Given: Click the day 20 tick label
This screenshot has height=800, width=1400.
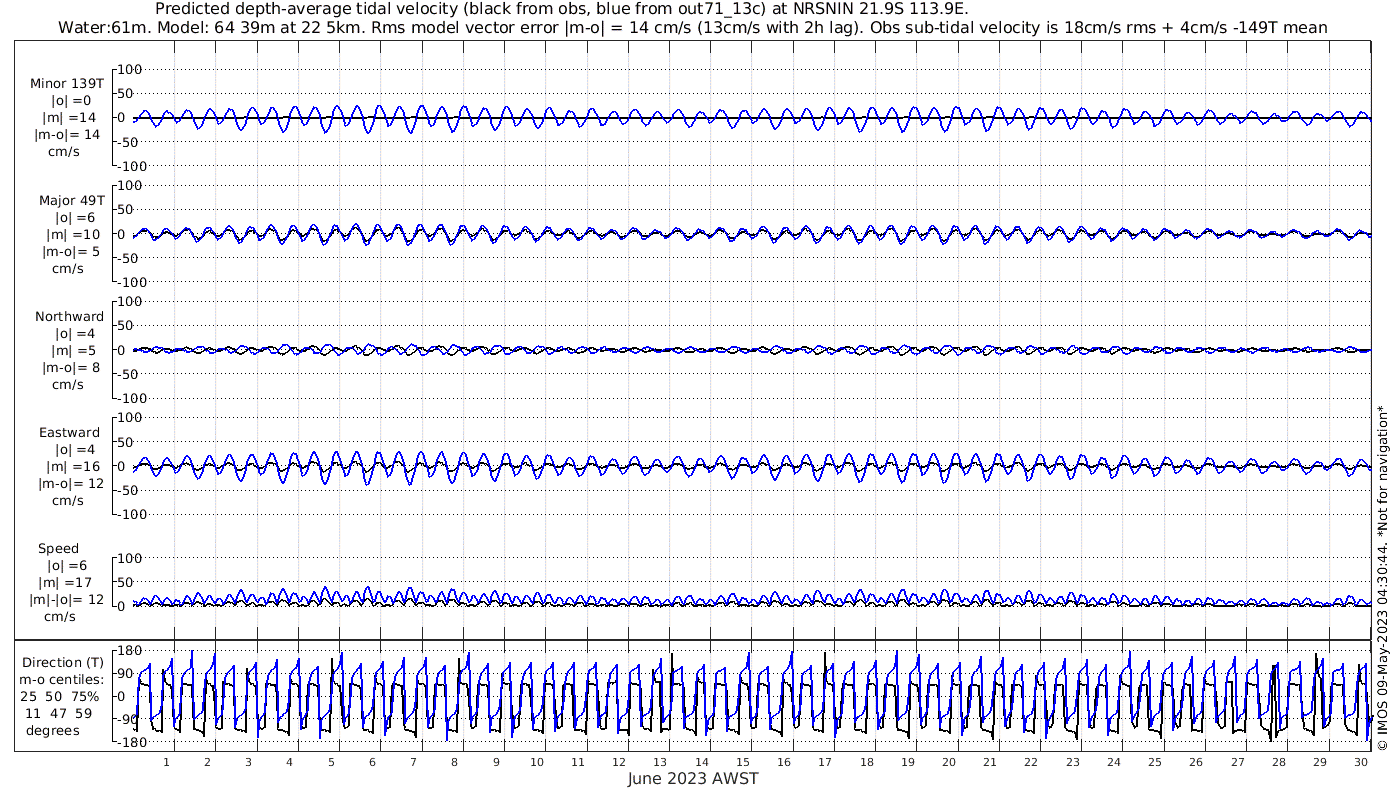Looking at the screenshot, I should pyautogui.click(x=949, y=762).
